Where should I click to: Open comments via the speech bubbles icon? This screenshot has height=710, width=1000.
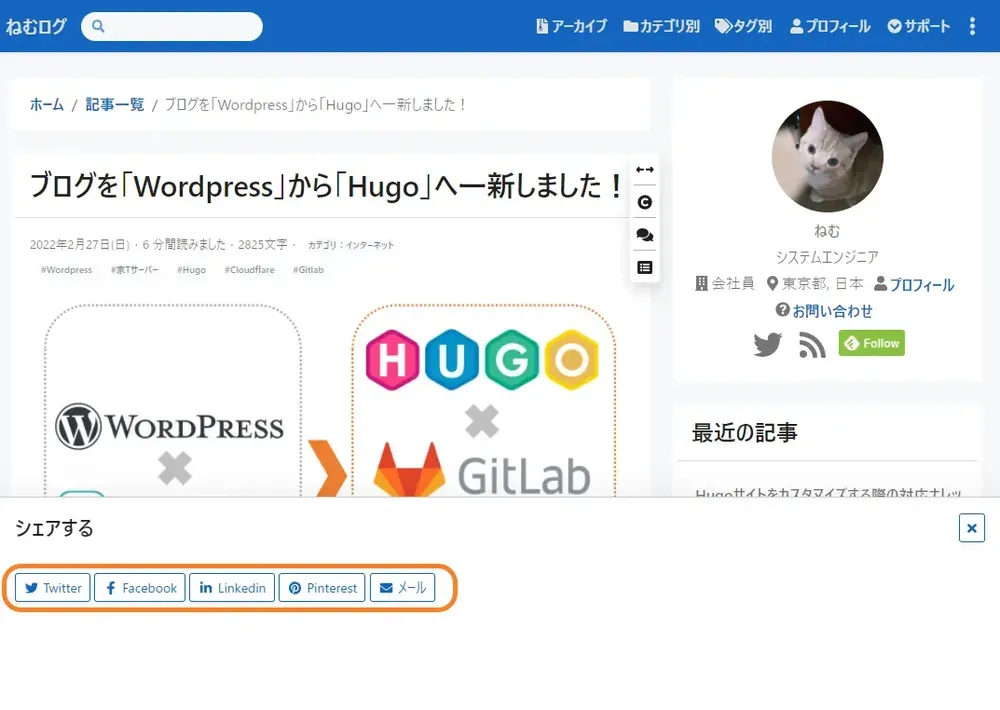[645, 235]
